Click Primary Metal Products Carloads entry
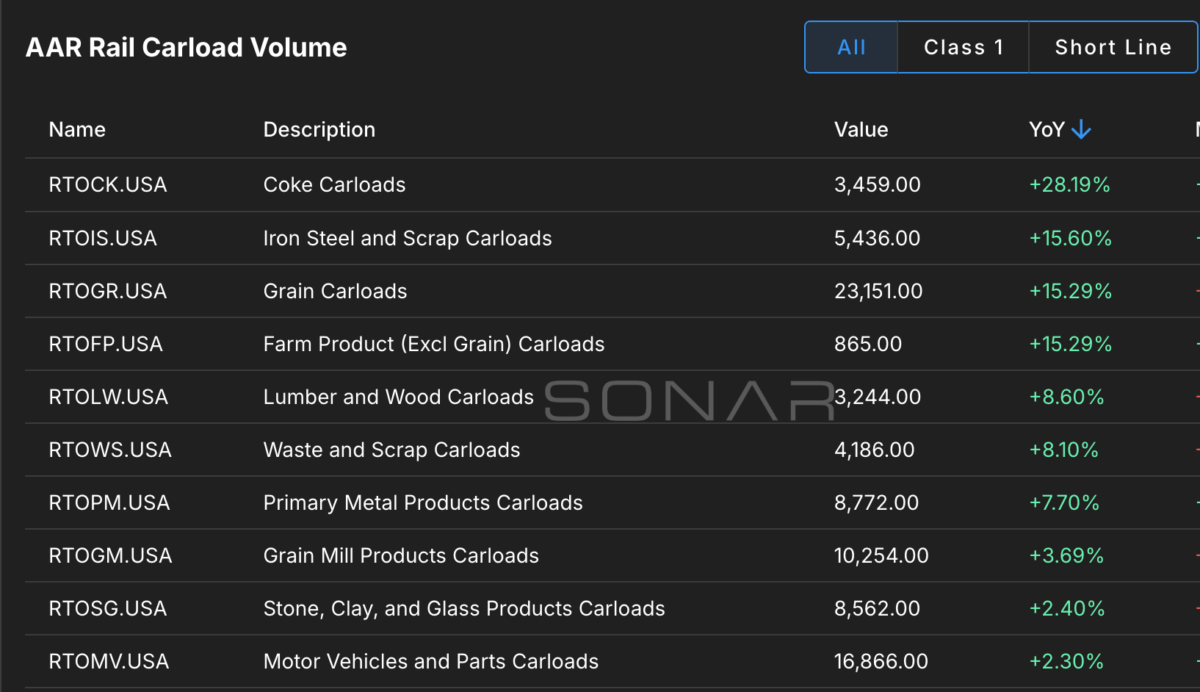This screenshot has width=1200, height=692. coord(423,503)
